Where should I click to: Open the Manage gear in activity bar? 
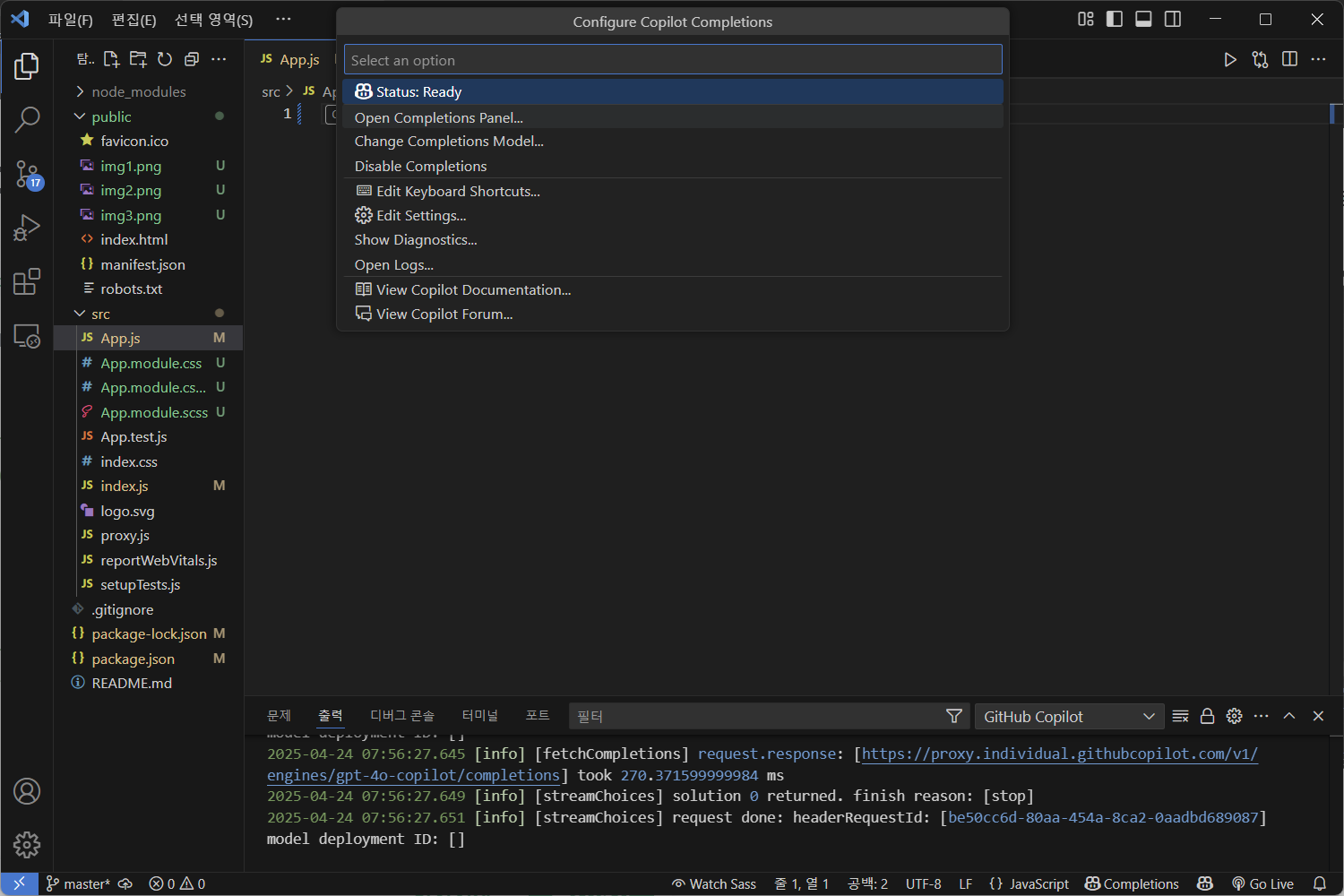coord(27,844)
